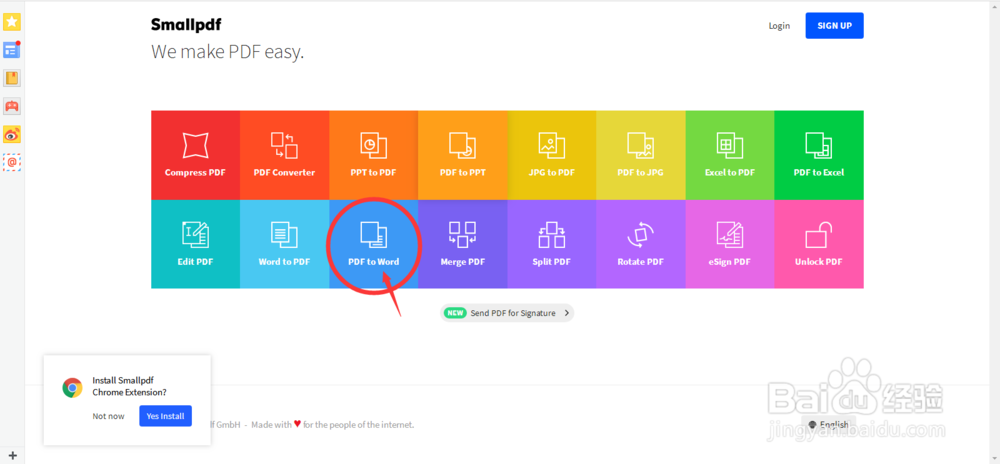Click the Smallpdf logo

pos(186,25)
